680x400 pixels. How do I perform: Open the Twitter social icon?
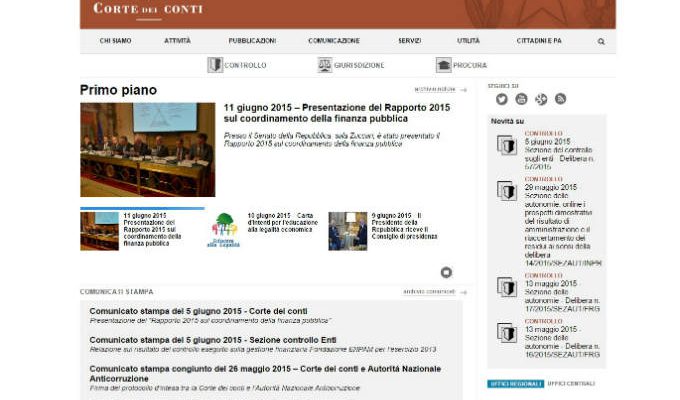pyautogui.click(x=502, y=99)
